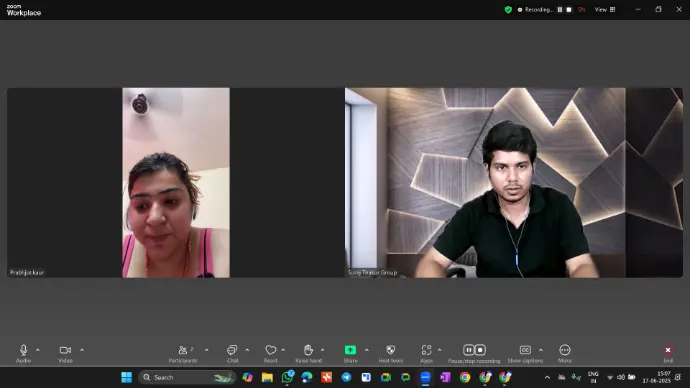Open Google Meet from the taskbar
This screenshot has width=690, height=388.
click(386, 377)
